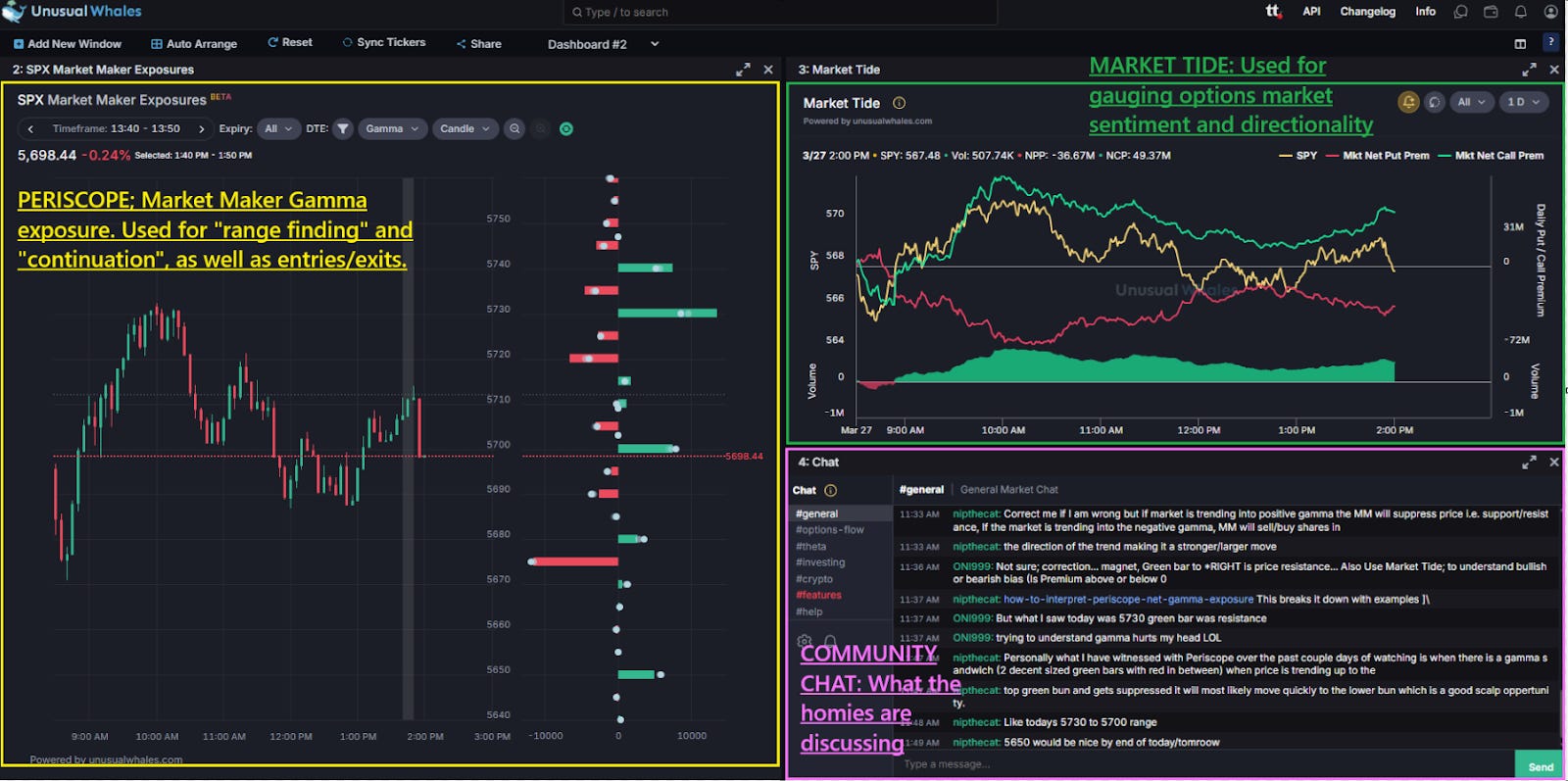Click the nipthecat username on 11:48 message

tap(976, 723)
